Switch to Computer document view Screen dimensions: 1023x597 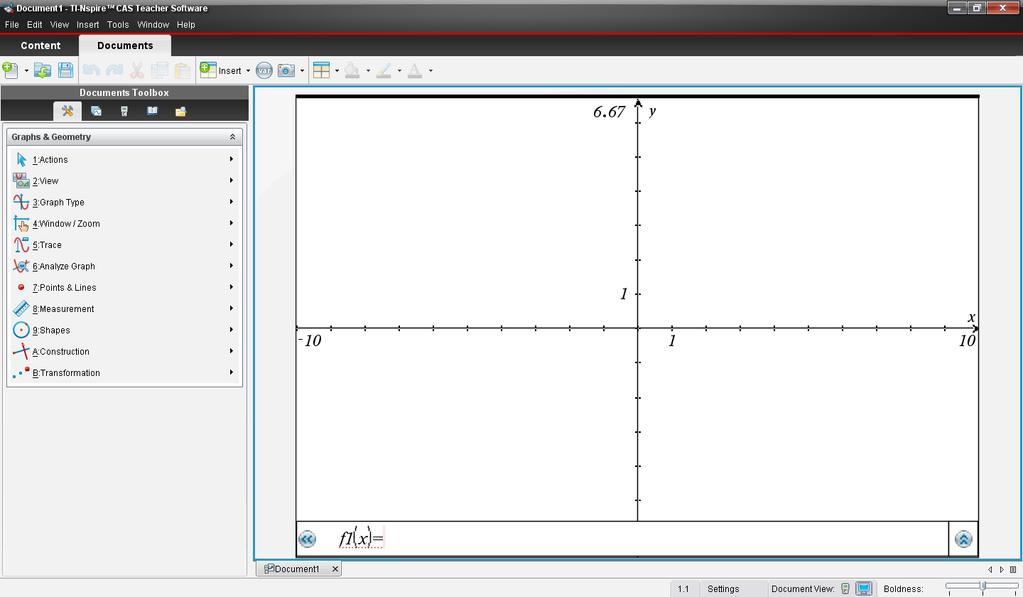click(864, 589)
